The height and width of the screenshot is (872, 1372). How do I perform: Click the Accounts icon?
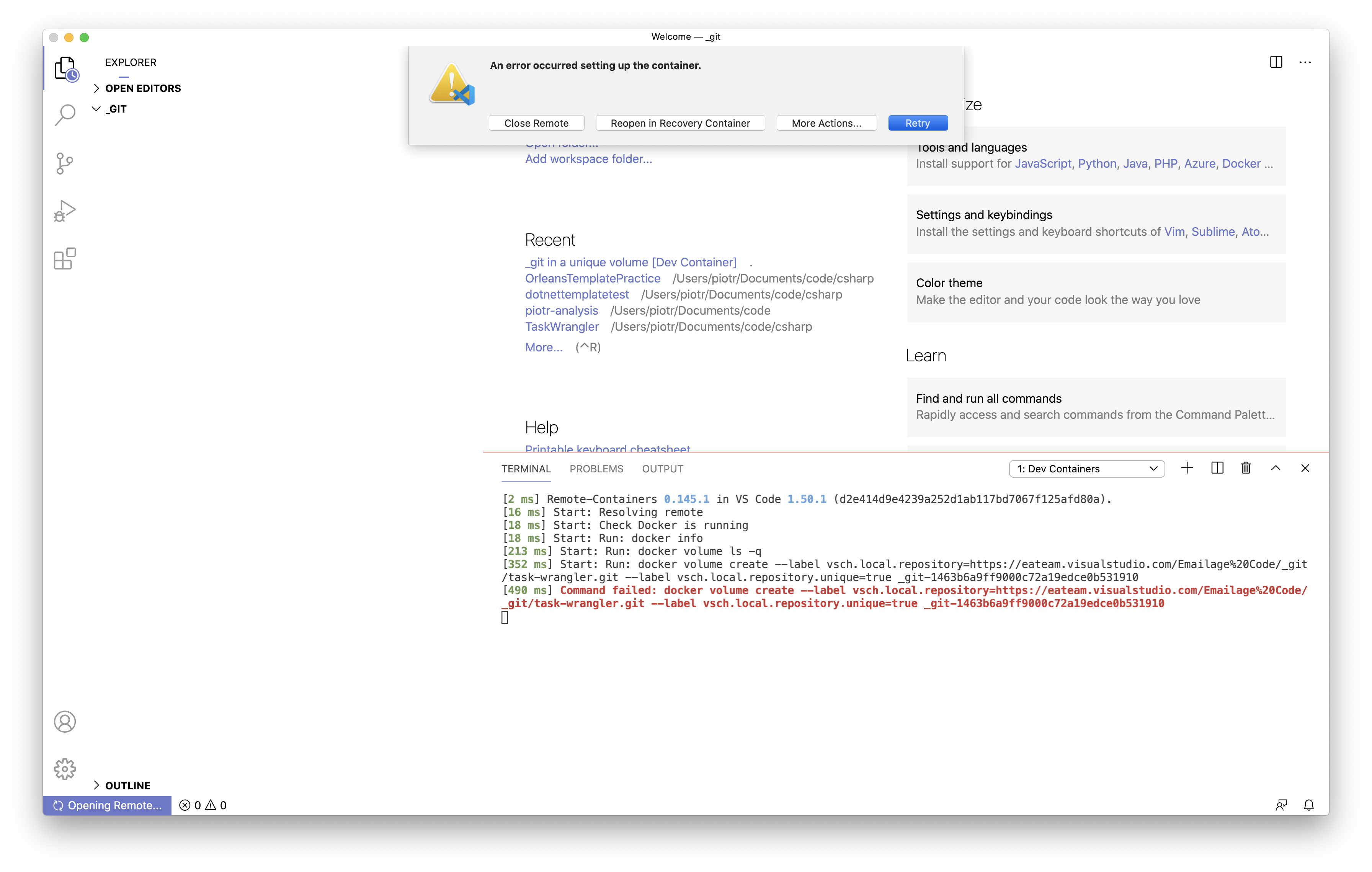point(65,721)
